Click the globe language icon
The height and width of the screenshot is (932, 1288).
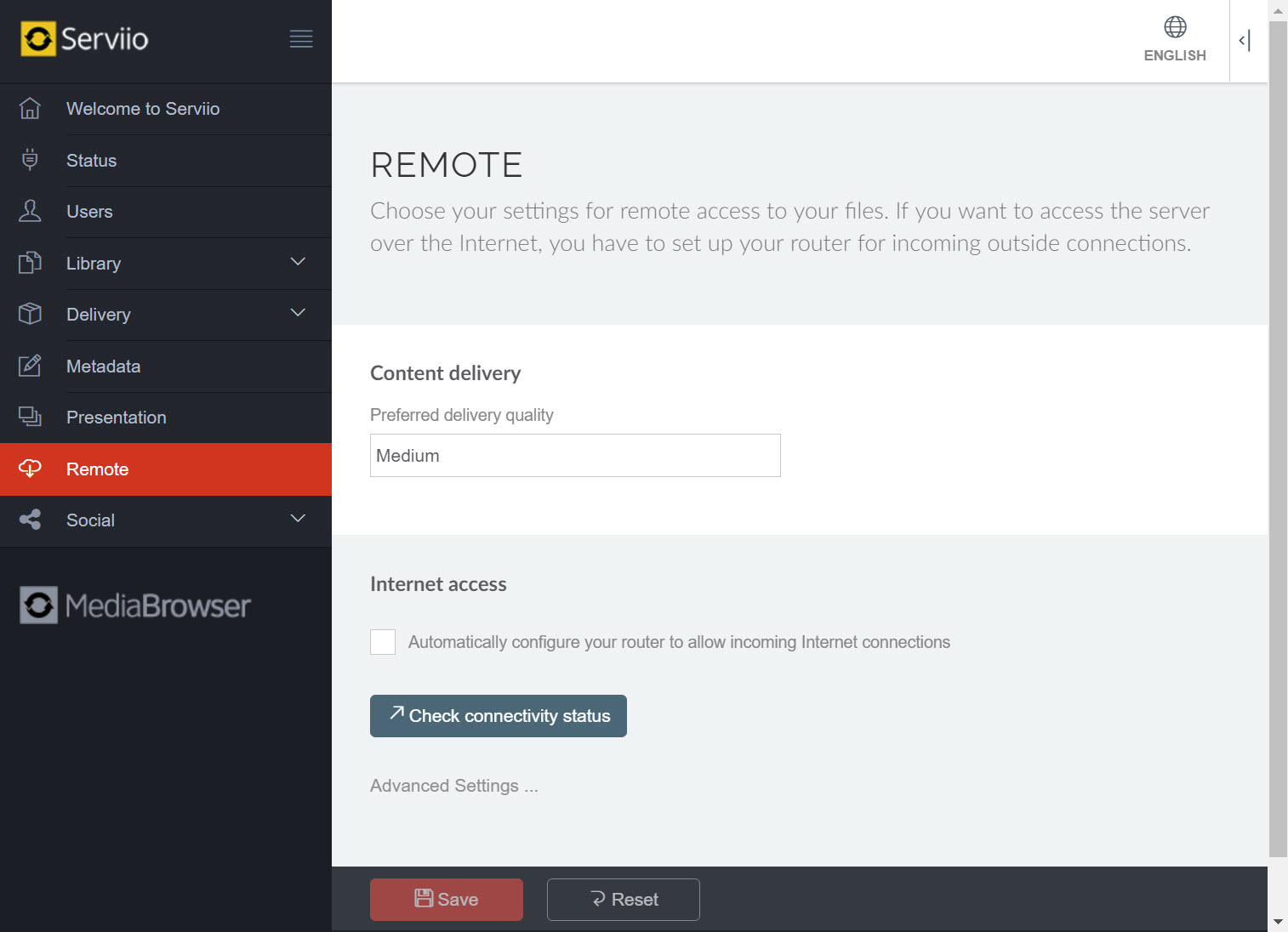pos(1175,27)
